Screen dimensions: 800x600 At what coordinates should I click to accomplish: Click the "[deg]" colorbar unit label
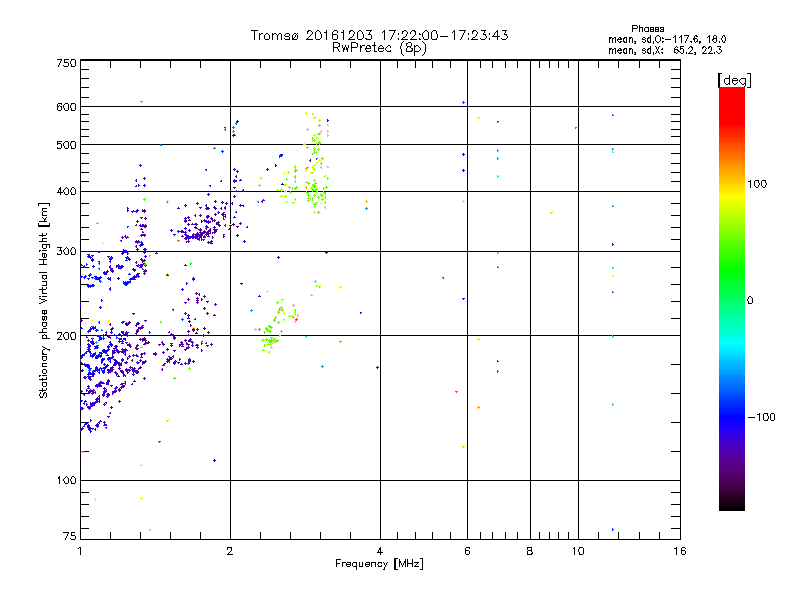click(734, 80)
